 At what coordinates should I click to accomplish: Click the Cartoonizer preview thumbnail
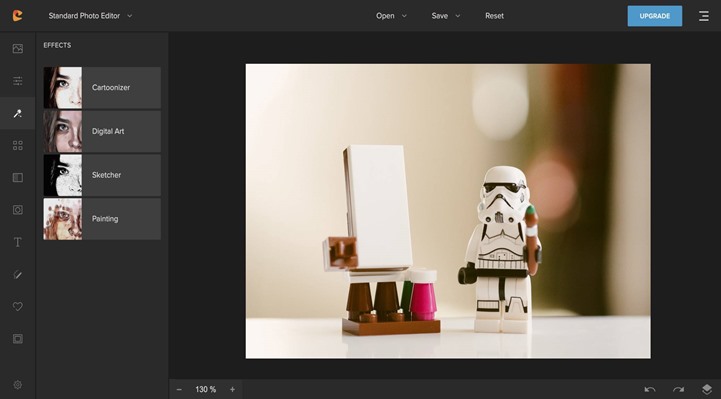[63, 87]
